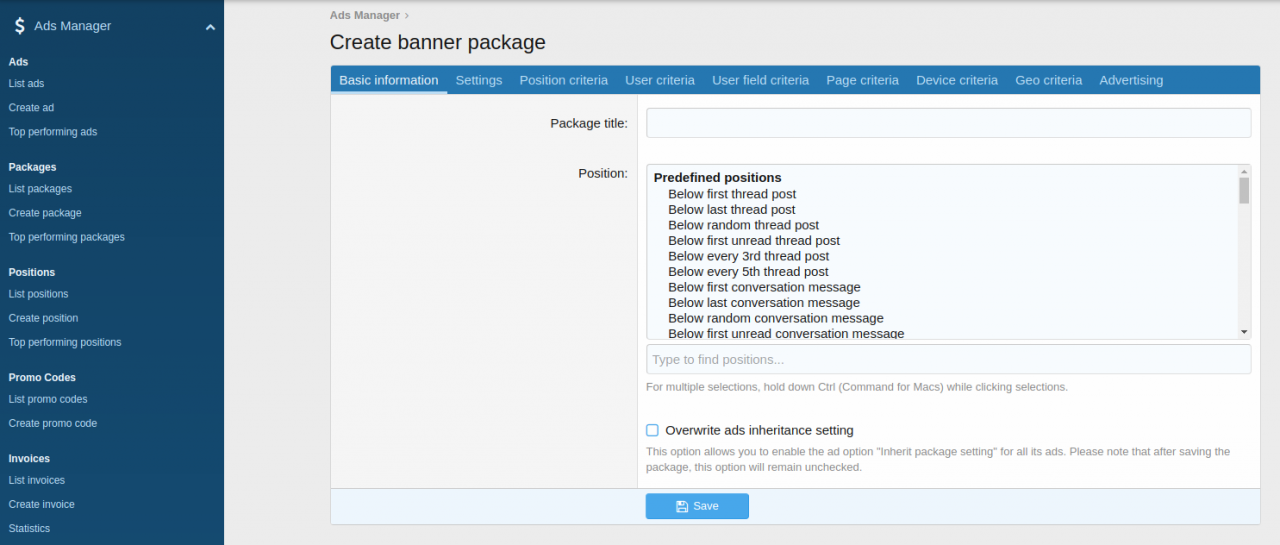Open the Ads Manager breadcrumb link
This screenshot has width=1280, height=545.
[365, 15]
